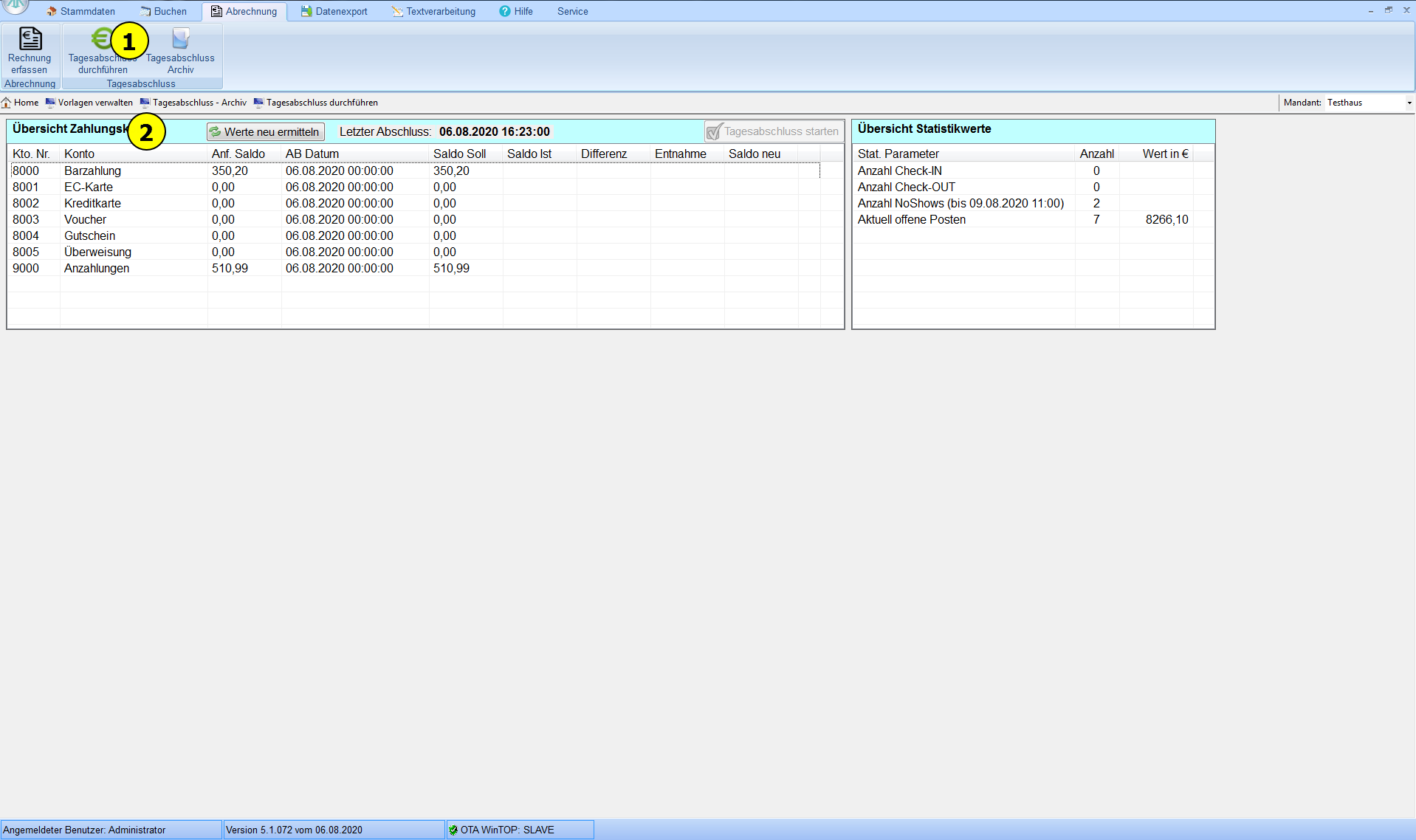This screenshot has width=1416, height=840.
Task: Click the application logo orb button
Action: [16, 6]
